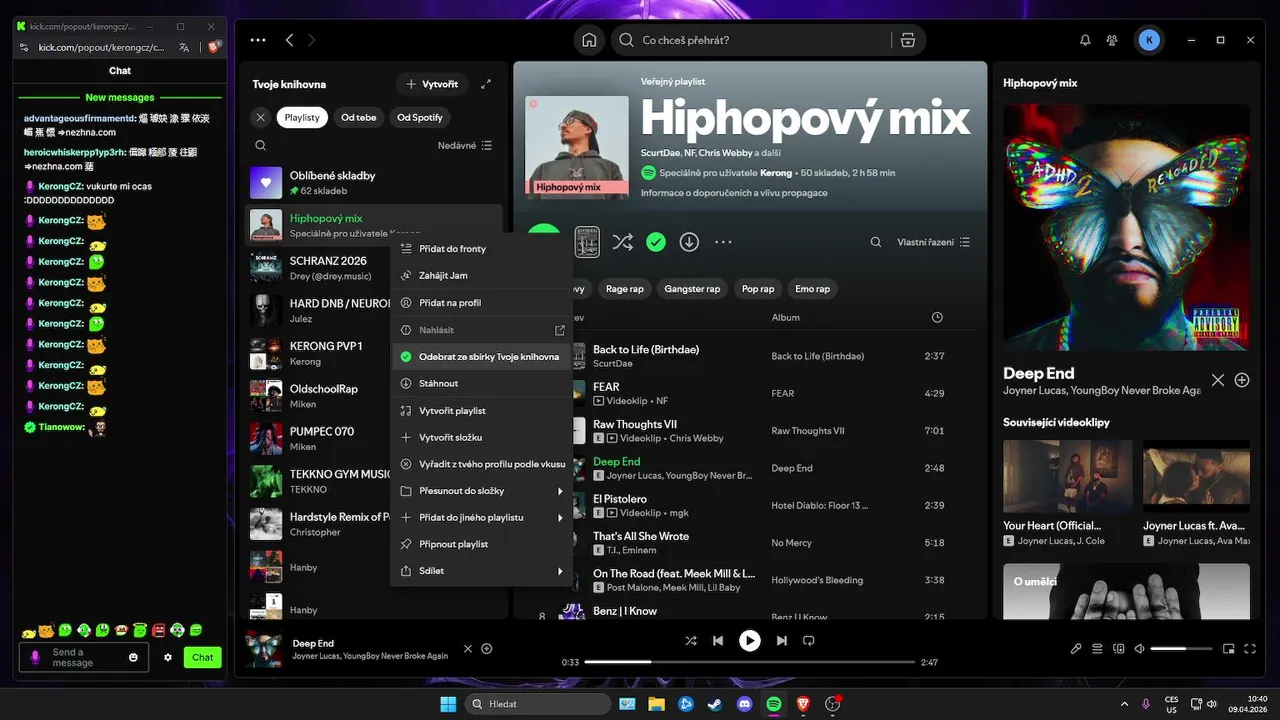Go back with the left arrow
This screenshot has width=1280, height=720.
pyautogui.click(x=290, y=40)
